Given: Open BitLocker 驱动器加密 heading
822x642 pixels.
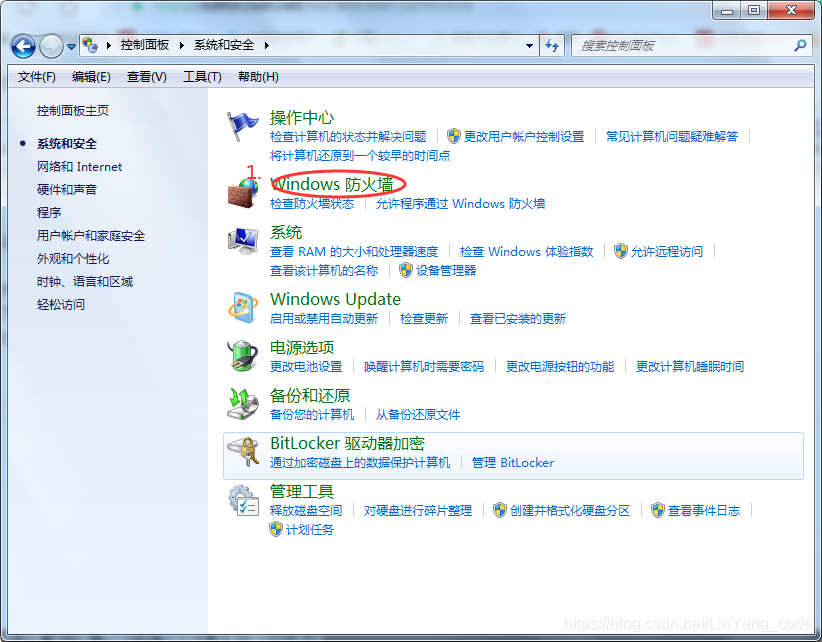Looking at the screenshot, I should tap(348, 443).
